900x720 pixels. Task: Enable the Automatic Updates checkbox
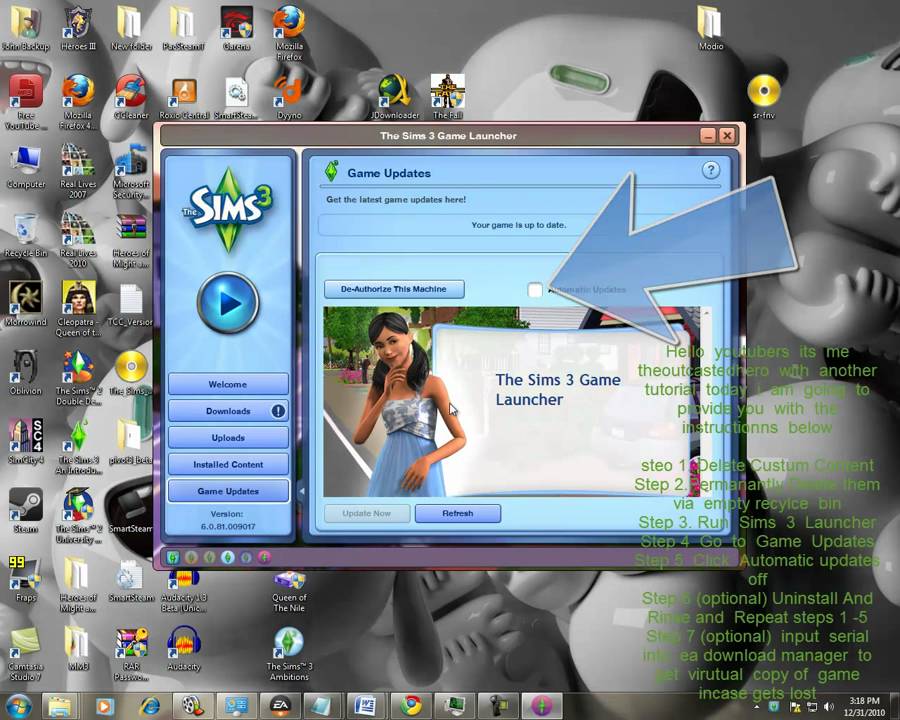pyautogui.click(x=535, y=289)
